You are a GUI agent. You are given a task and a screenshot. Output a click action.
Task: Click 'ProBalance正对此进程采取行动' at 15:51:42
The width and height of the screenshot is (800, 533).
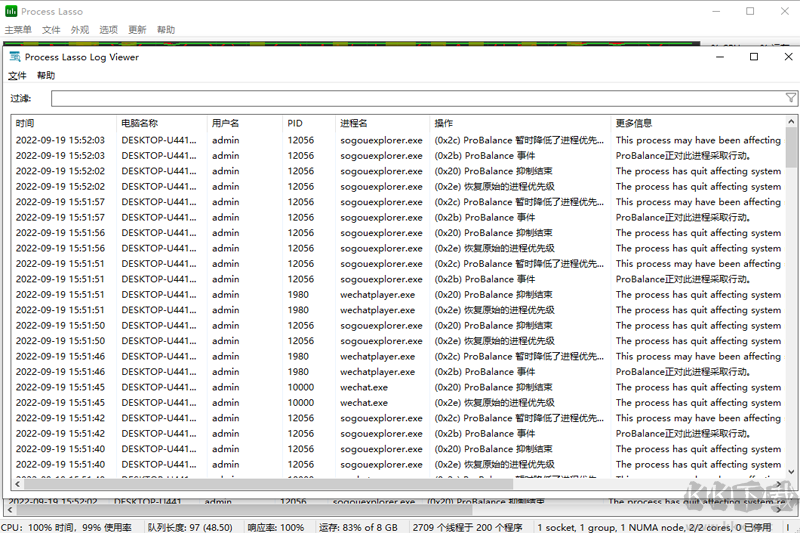[x=683, y=434]
